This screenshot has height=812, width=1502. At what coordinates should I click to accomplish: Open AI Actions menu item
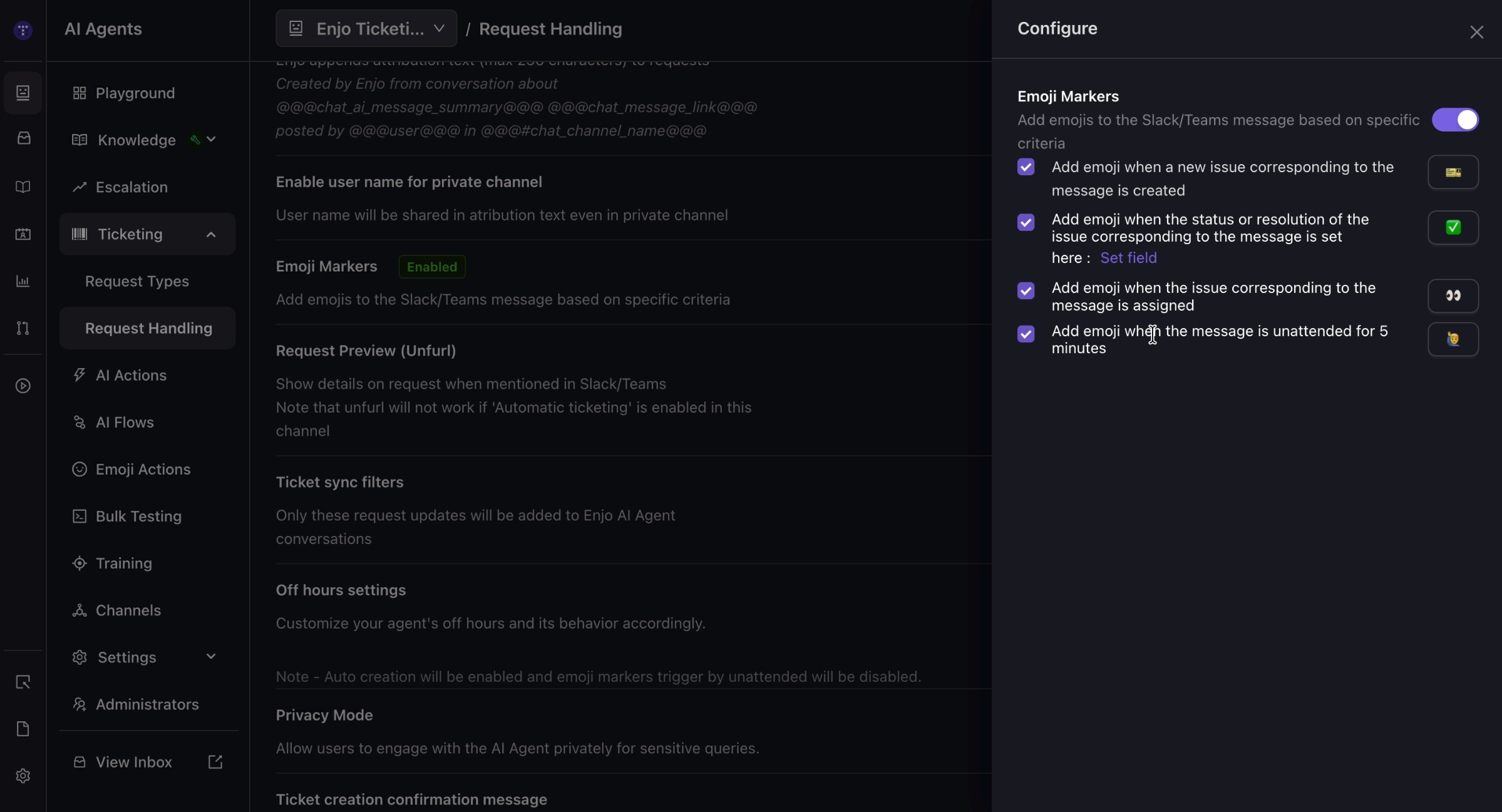click(x=131, y=375)
